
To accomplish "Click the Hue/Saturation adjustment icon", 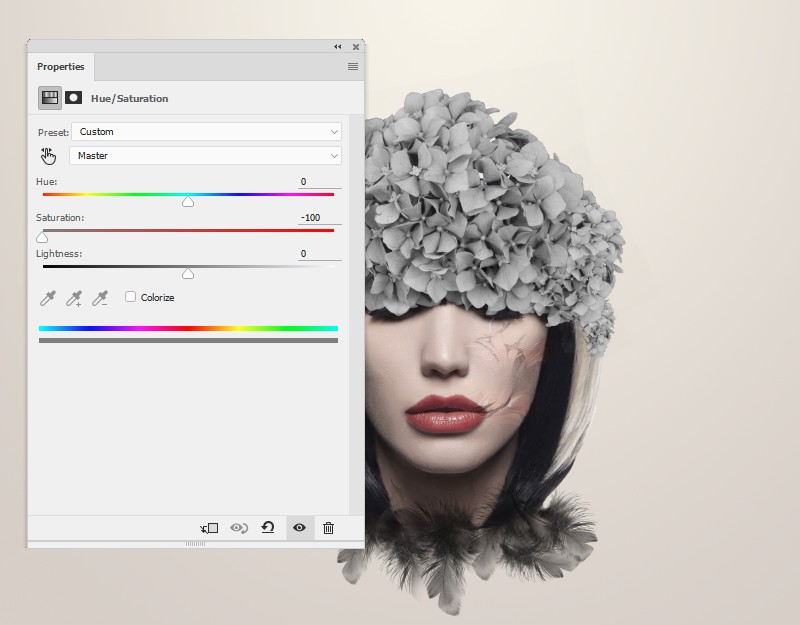I will (x=49, y=98).
